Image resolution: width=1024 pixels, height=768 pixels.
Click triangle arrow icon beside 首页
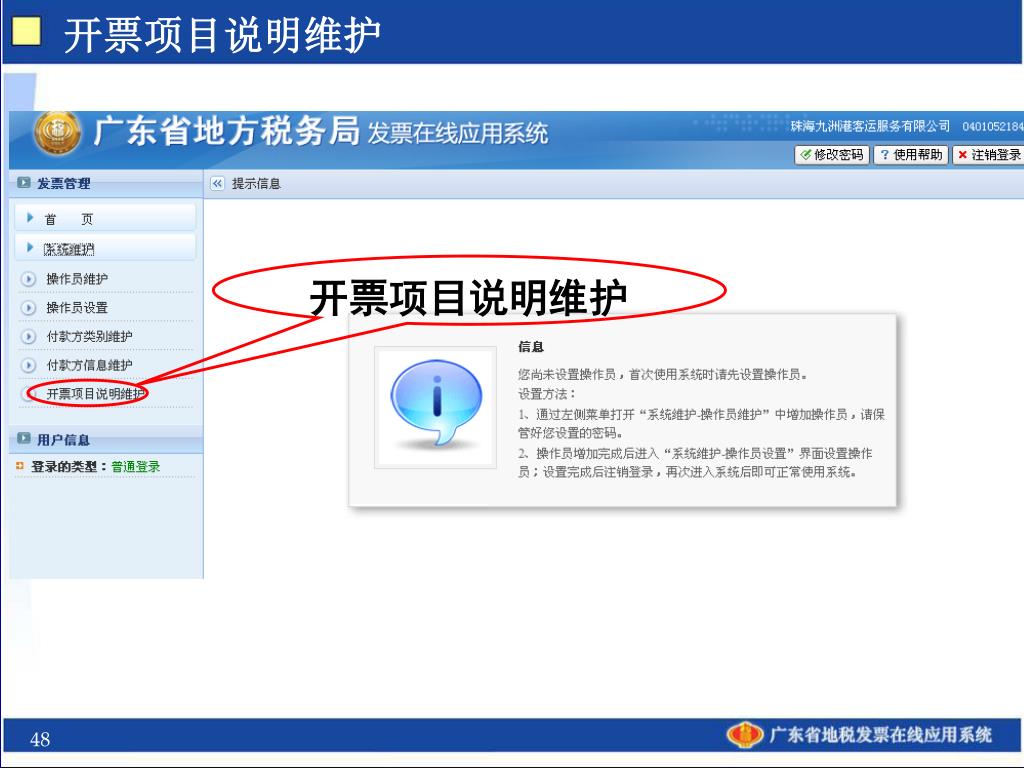point(29,217)
